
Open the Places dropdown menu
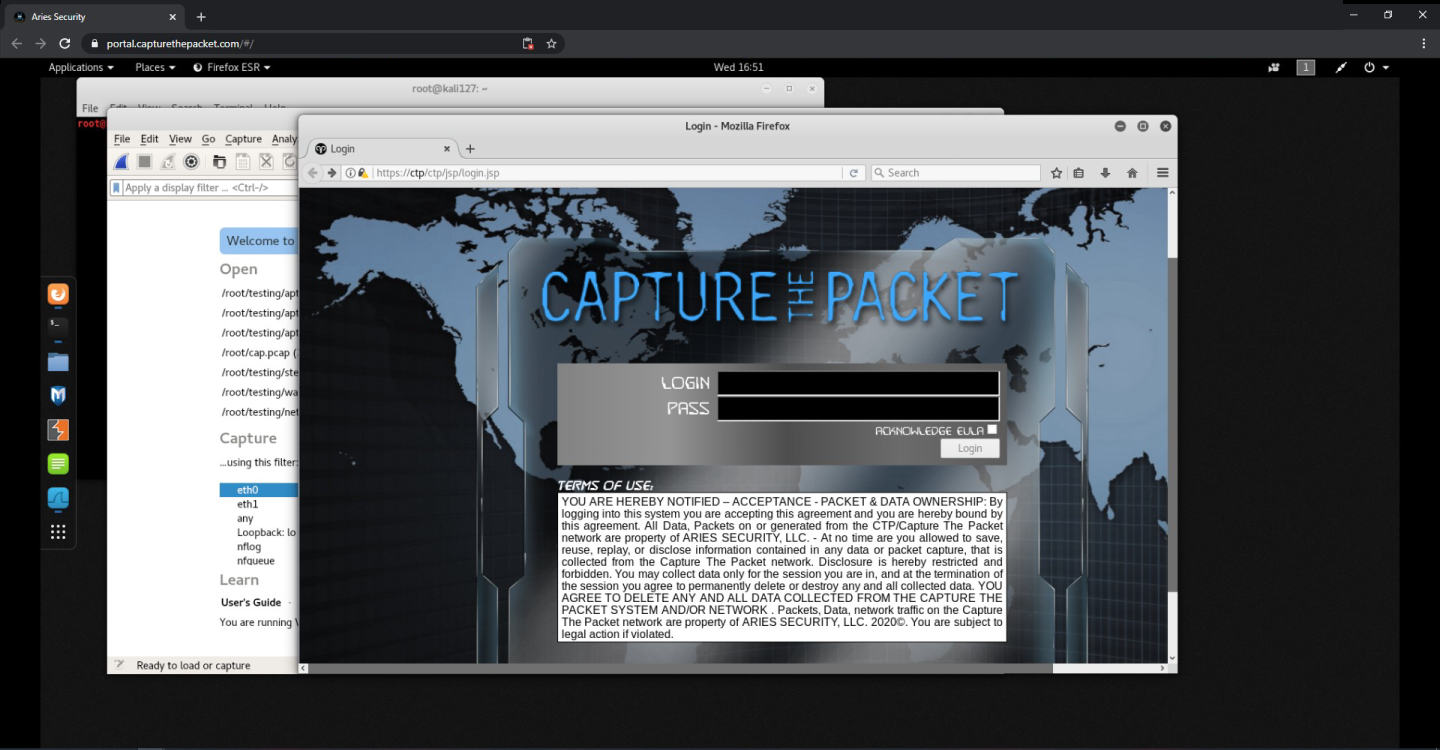[x=155, y=67]
